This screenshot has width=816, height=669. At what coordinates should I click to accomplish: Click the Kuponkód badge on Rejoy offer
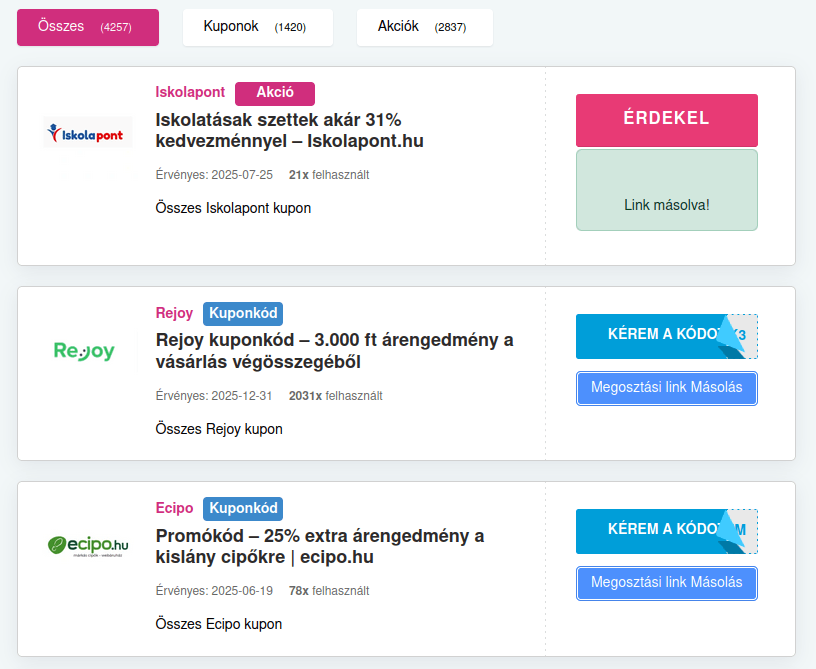pyautogui.click(x=243, y=314)
